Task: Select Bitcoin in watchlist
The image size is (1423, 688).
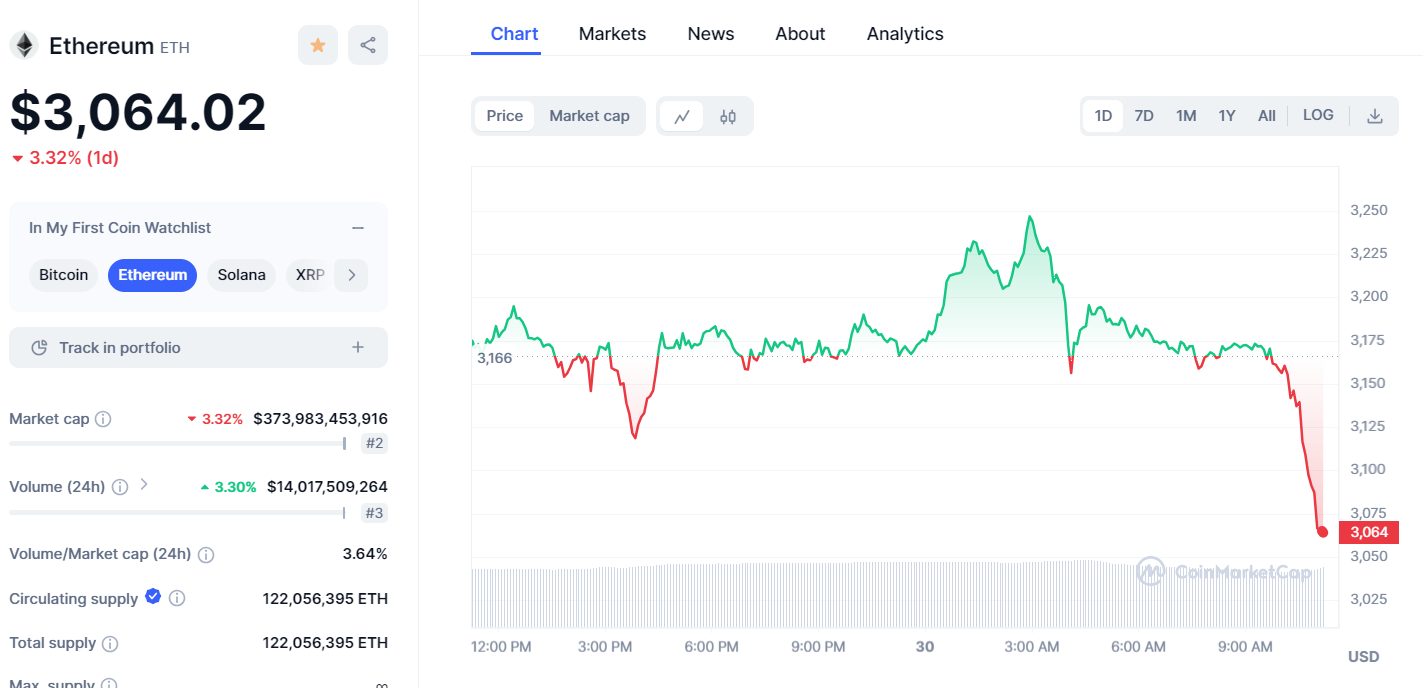Action: (64, 275)
